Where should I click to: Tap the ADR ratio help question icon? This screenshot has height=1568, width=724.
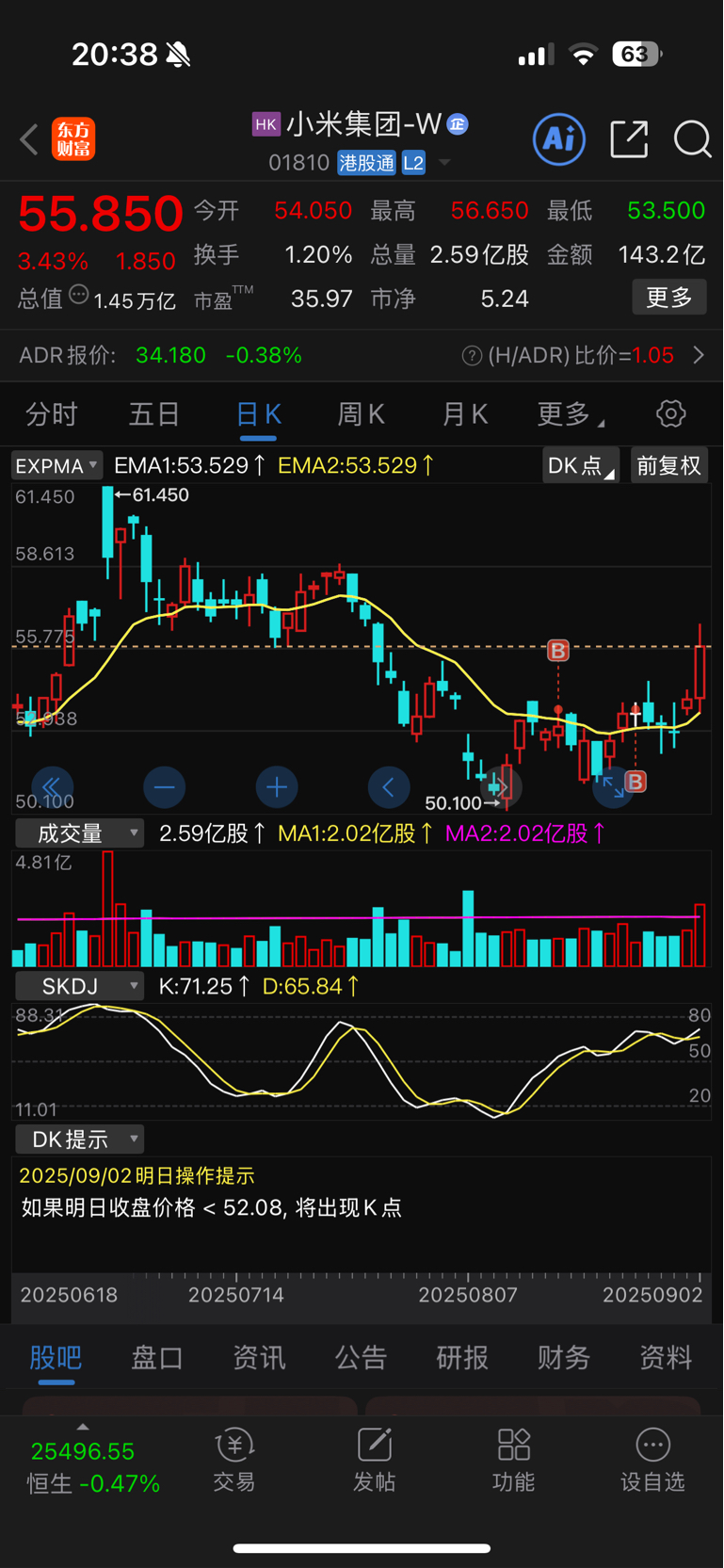coord(472,356)
